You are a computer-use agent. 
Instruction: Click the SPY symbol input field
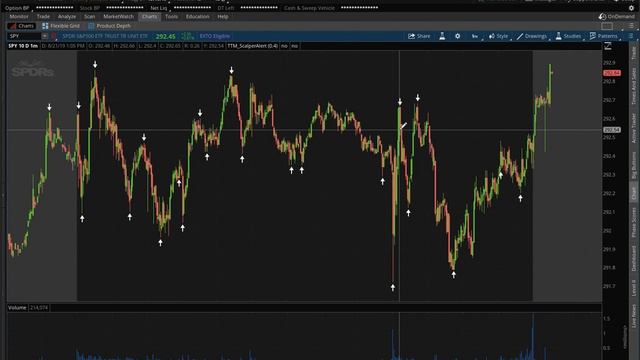24,36
